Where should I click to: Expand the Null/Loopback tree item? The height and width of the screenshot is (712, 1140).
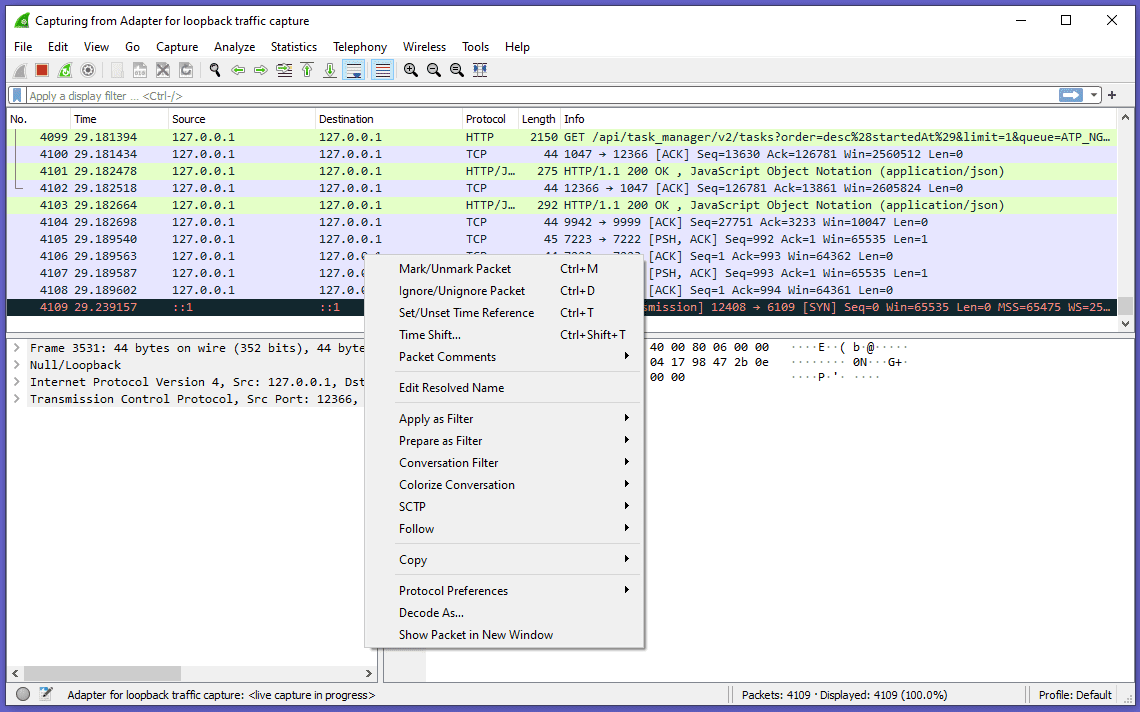click(x=17, y=365)
